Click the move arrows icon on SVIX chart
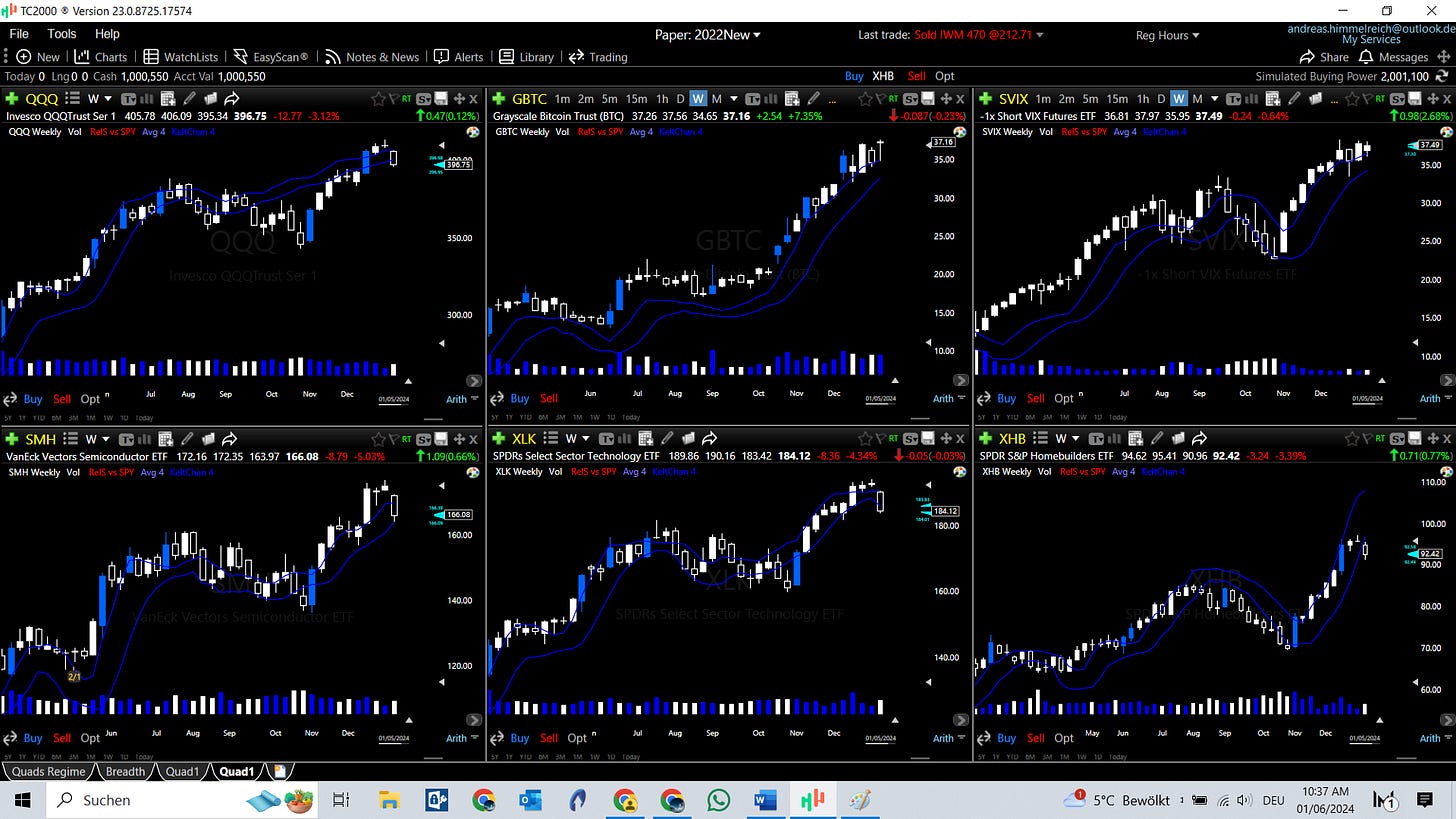Viewport: 1456px width, 819px height. point(1432,99)
